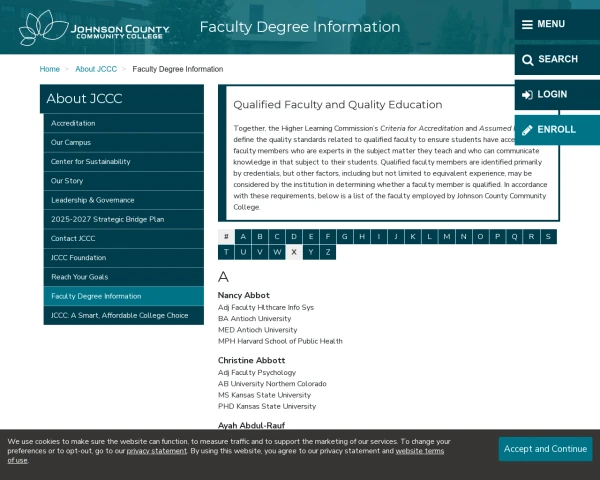
Task: Click the LOGIN arrow icon
Action: 527,94
